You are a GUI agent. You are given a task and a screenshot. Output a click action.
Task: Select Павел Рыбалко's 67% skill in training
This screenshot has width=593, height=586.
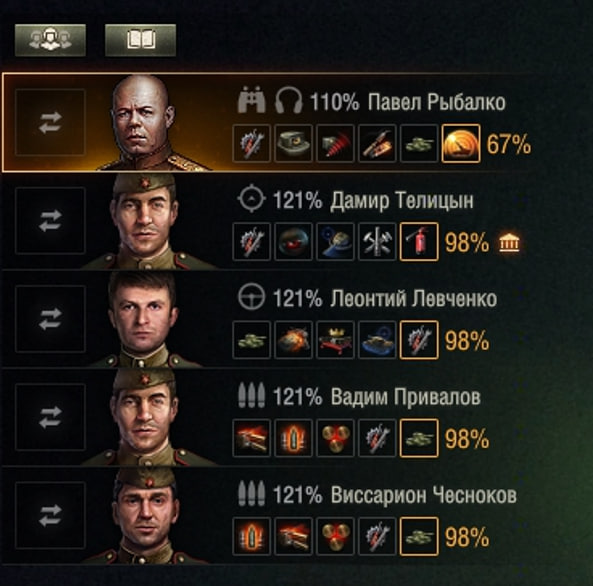click(461, 143)
